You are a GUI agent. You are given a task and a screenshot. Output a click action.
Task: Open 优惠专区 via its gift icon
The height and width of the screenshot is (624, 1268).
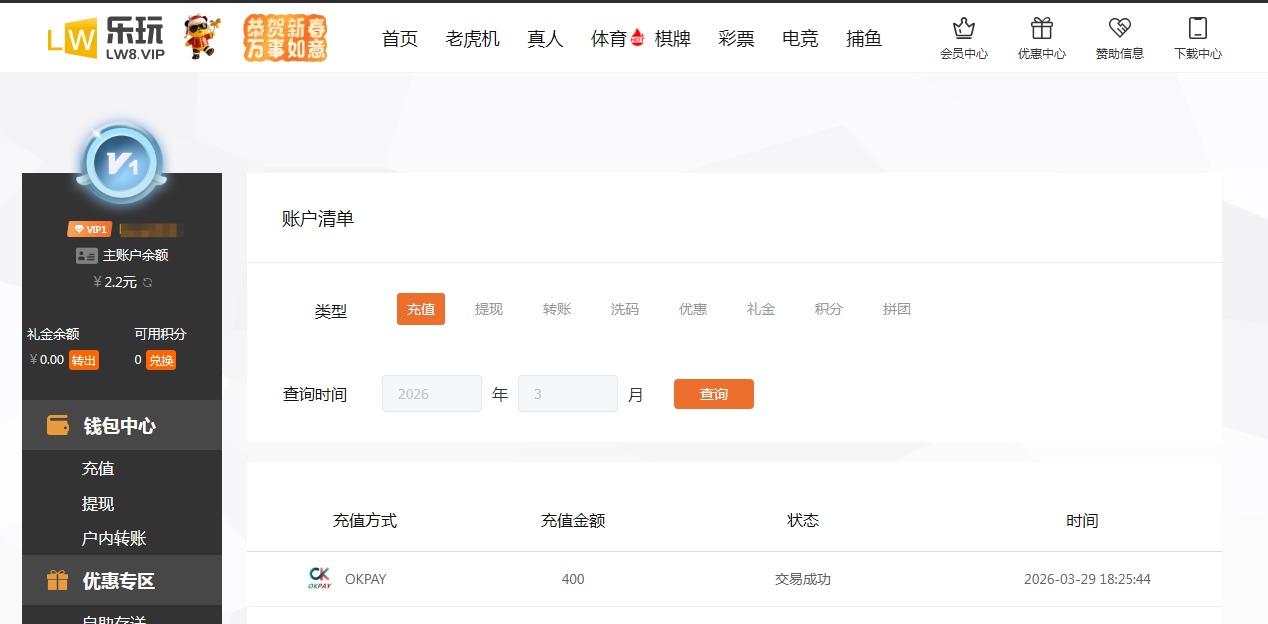(x=57, y=580)
